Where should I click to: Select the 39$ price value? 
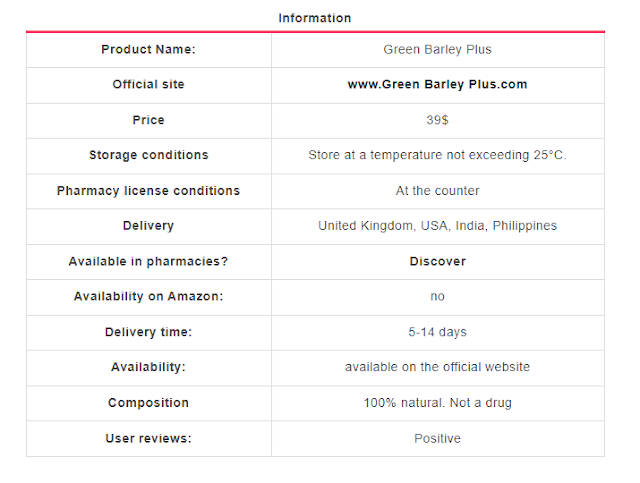tap(437, 120)
